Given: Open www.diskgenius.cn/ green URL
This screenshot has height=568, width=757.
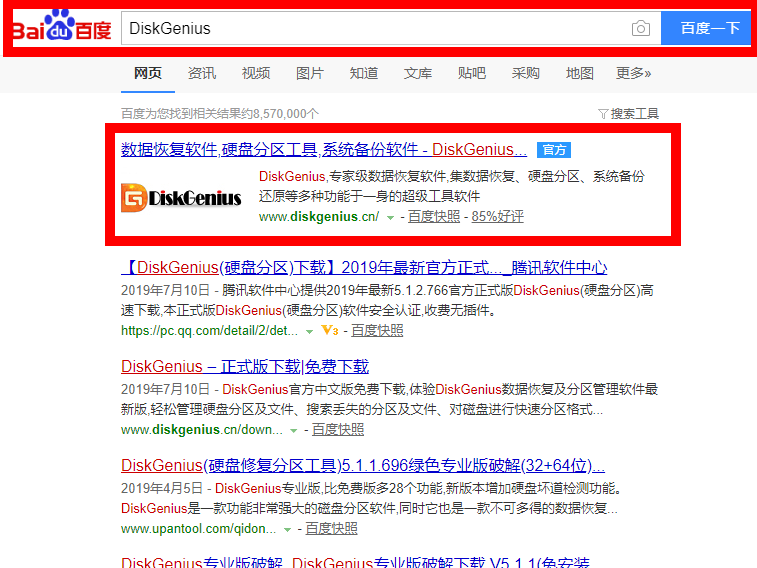Looking at the screenshot, I should pos(319,217).
